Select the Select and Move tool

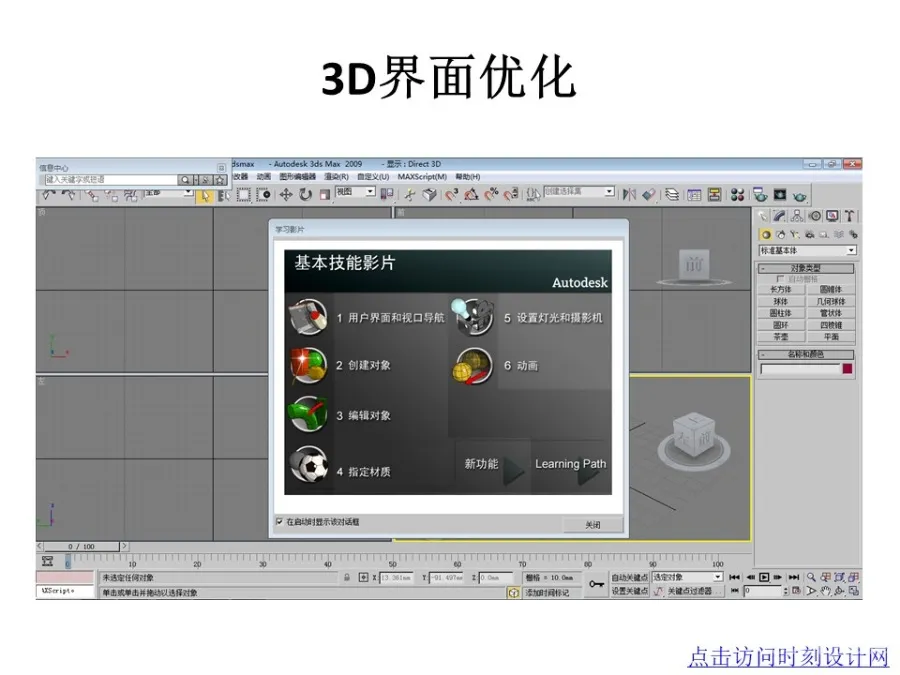click(287, 193)
